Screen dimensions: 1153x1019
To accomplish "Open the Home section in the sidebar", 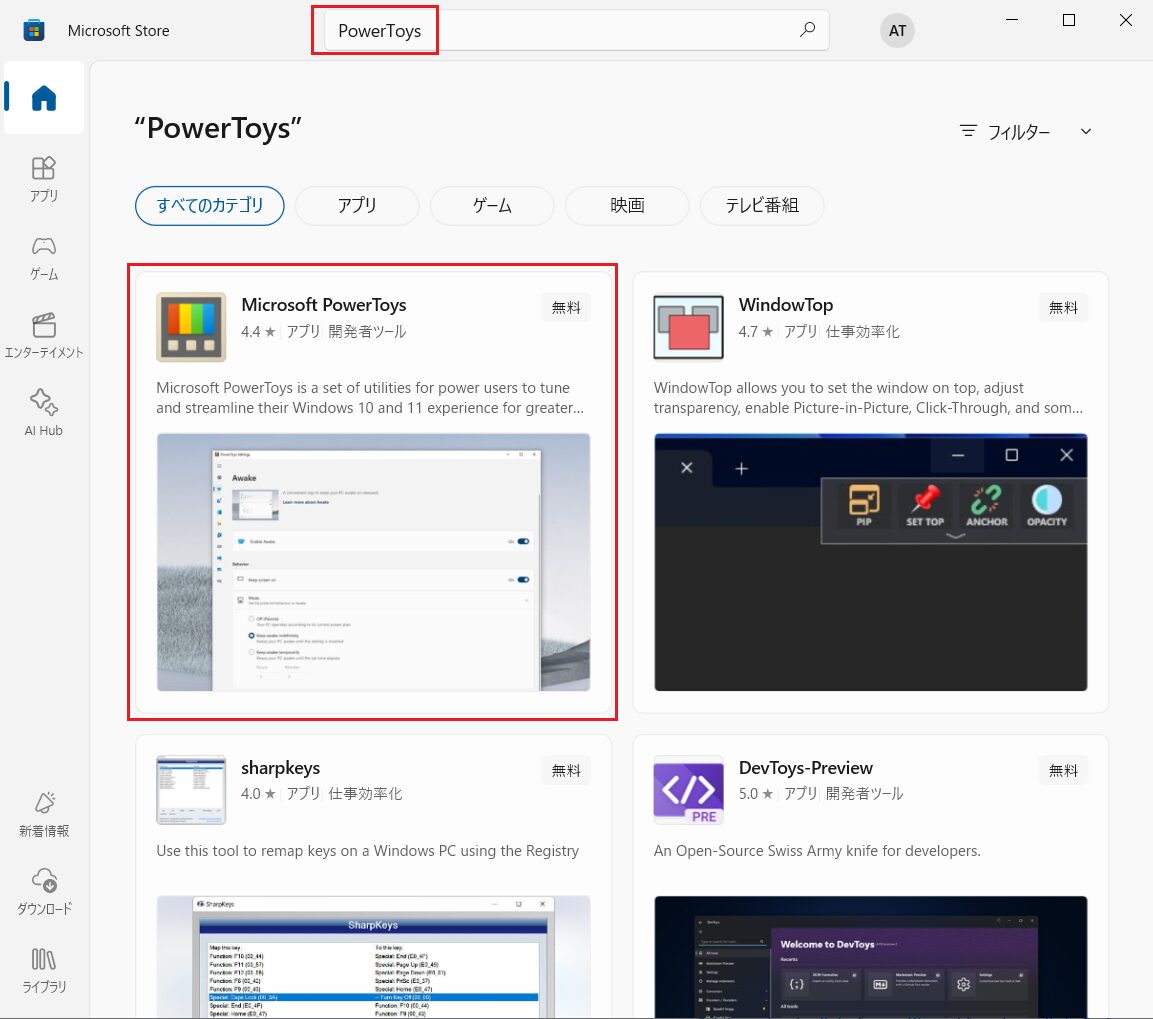I will click(x=43, y=97).
